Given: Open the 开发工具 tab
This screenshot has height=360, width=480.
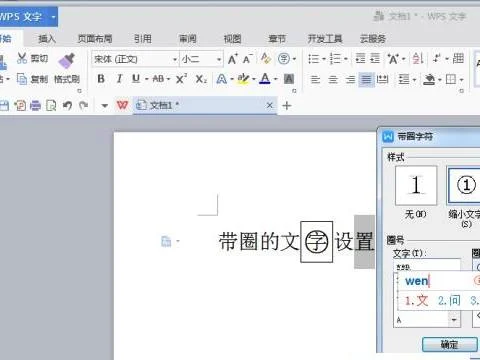Looking at the screenshot, I should [325, 39].
